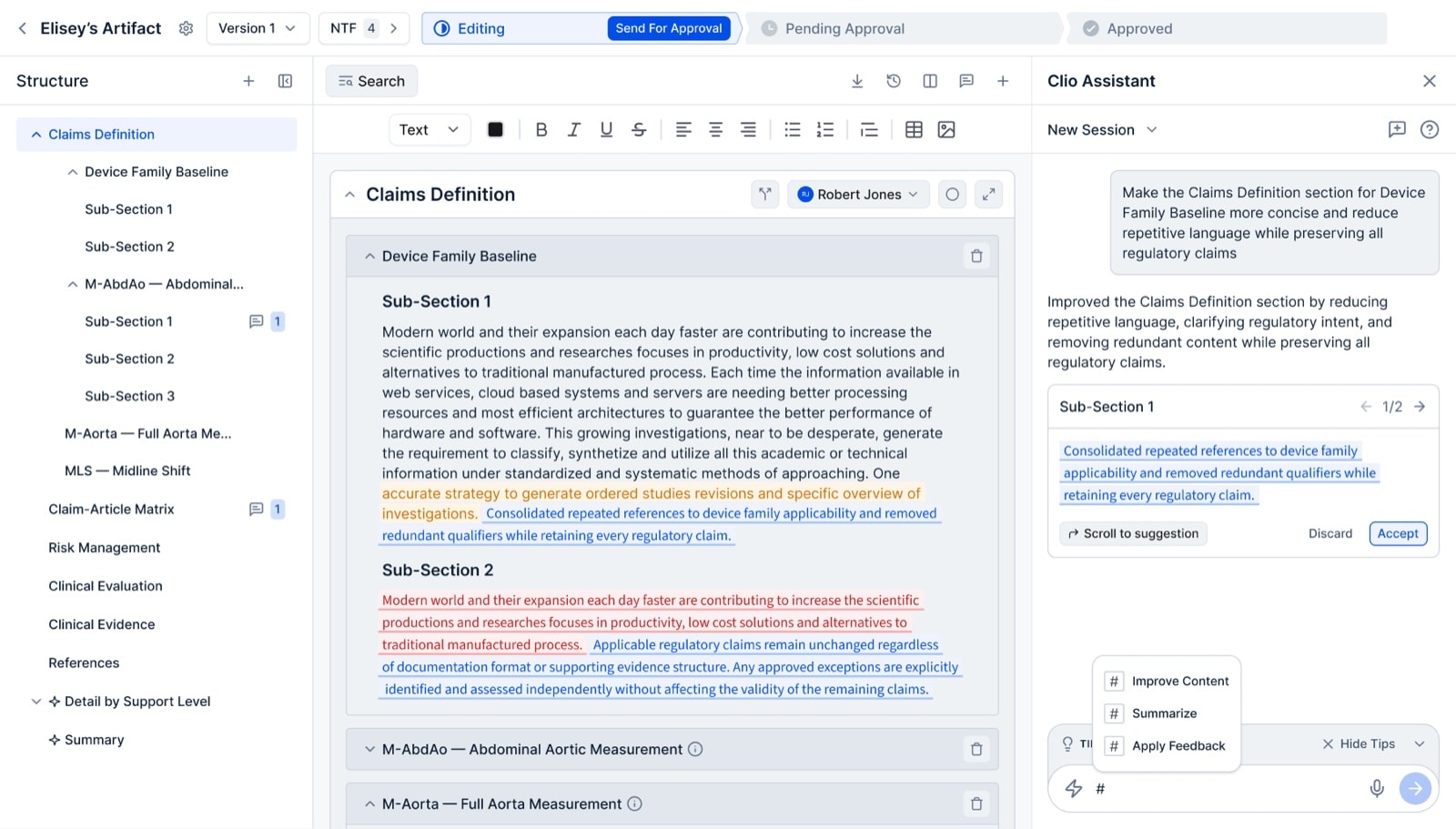Image resolution: width=1456 pixels, height=829 pixels.
Task: Apply strikethrough formatting
Action: 639,129
